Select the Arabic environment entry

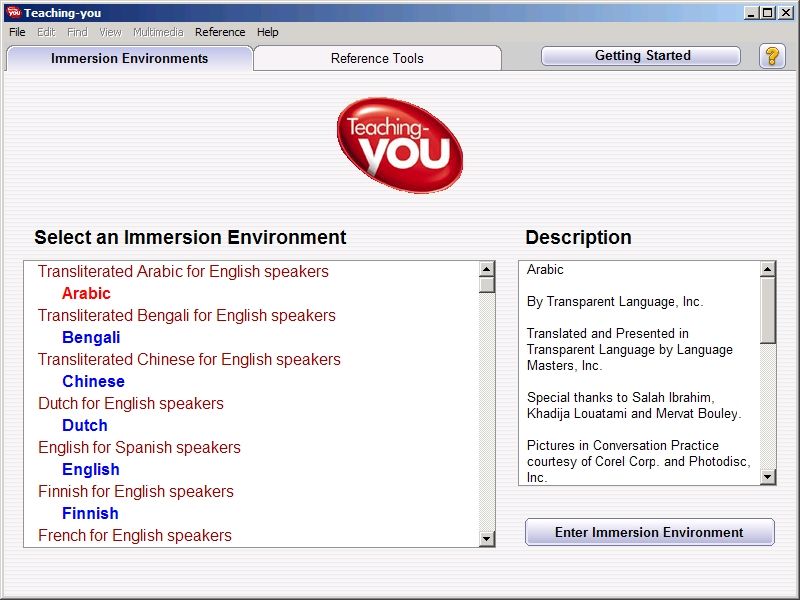coord(86,293)
